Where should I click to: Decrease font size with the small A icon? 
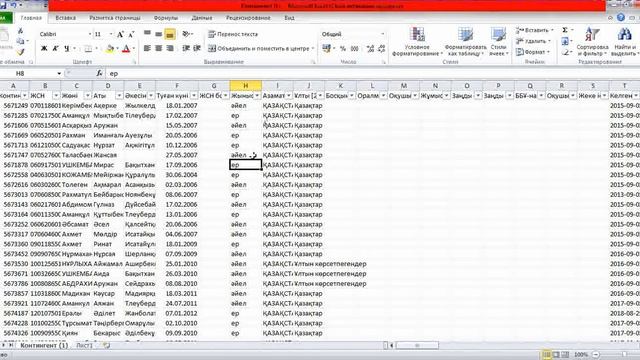coord(131,35)
